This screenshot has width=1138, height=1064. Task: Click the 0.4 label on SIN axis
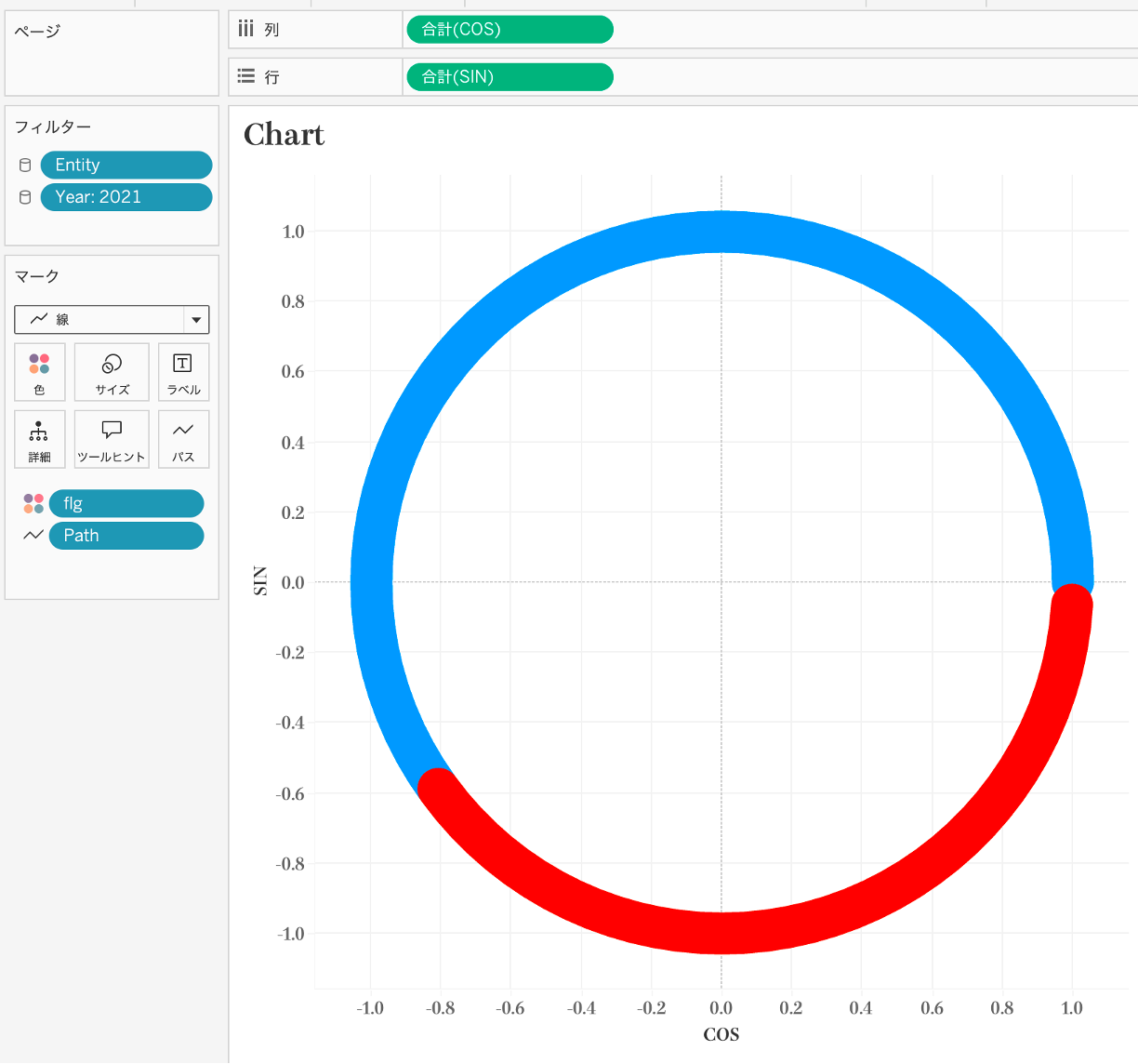tap(293, 443)
